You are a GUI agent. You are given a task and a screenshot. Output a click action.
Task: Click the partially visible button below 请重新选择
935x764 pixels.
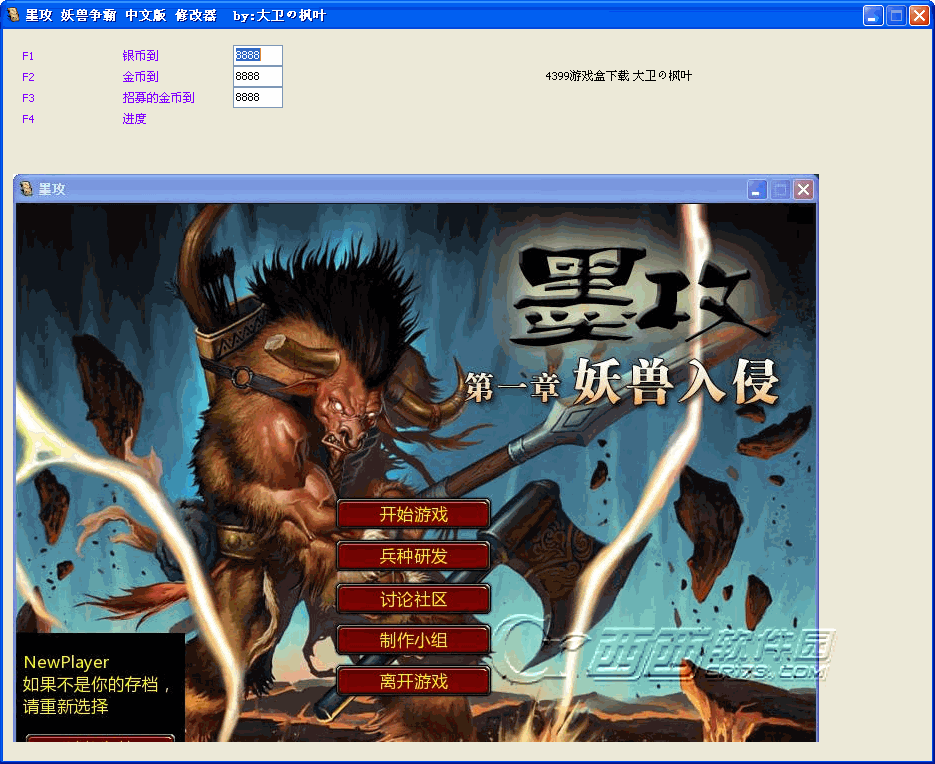tap(100, 738)
